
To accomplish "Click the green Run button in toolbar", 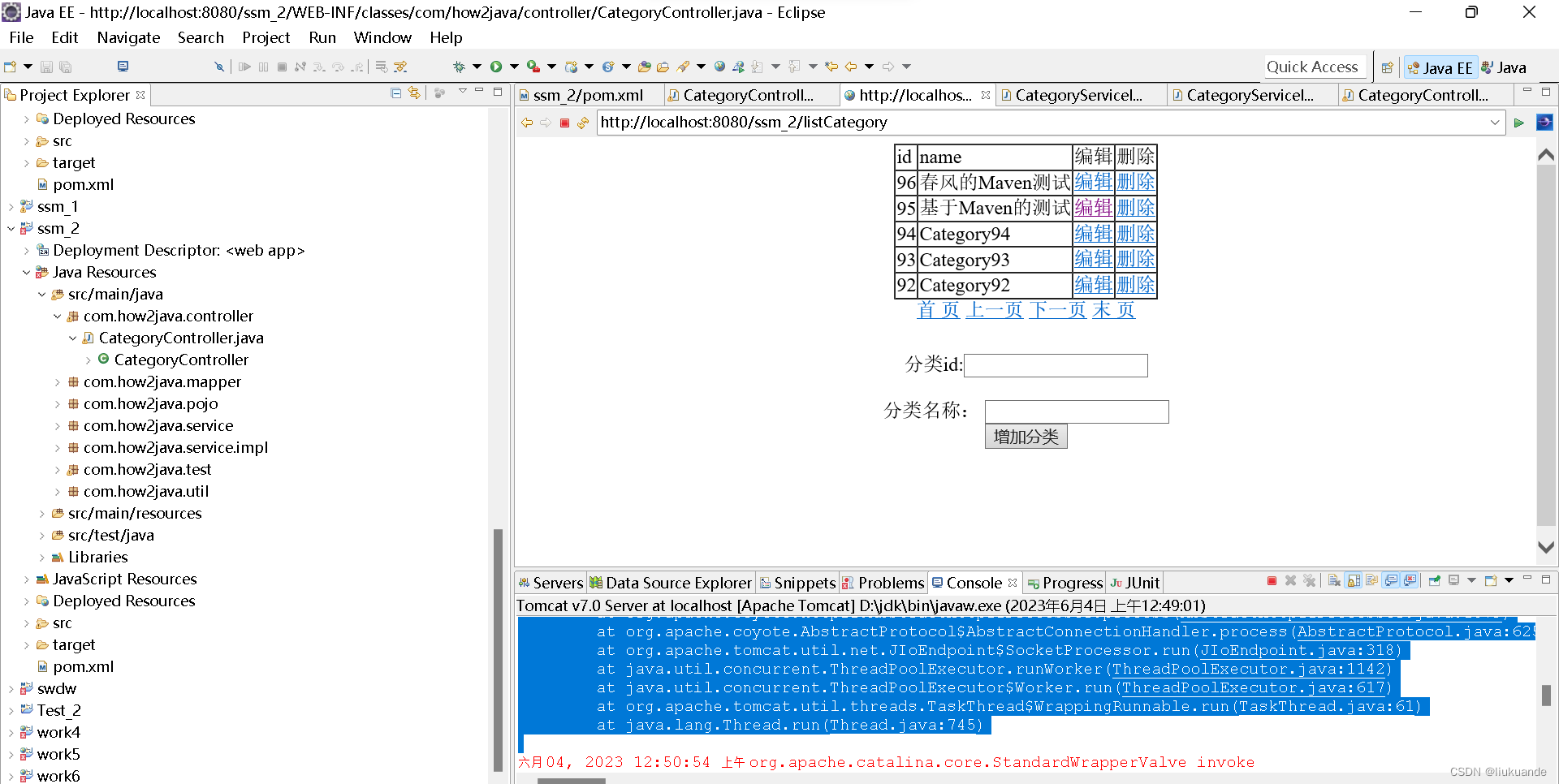I will coord(496,67).
